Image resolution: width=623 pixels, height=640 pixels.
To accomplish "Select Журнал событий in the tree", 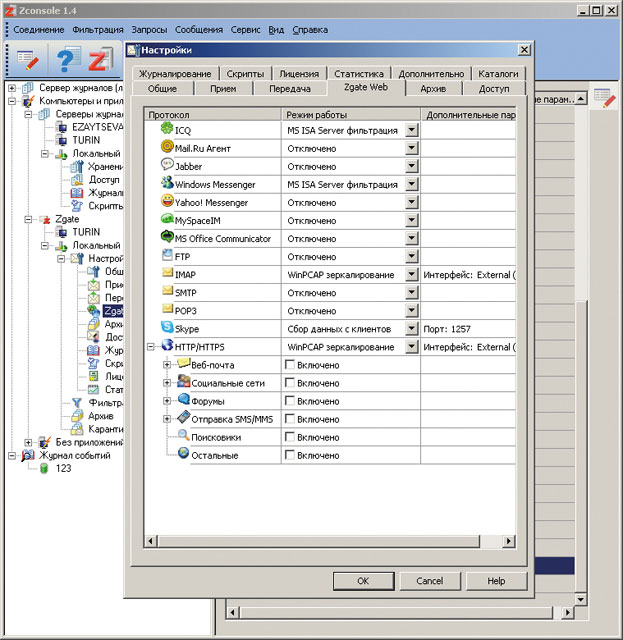I will pyautogui.click(x=75, y=455).
